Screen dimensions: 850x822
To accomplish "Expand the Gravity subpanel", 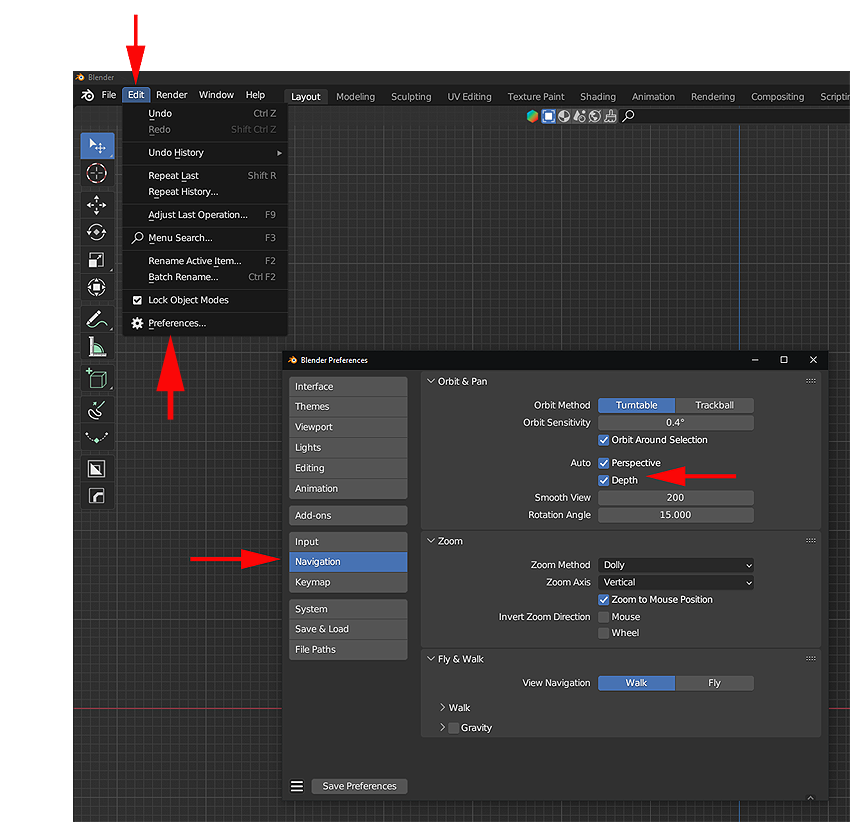I will pos(442,728).
